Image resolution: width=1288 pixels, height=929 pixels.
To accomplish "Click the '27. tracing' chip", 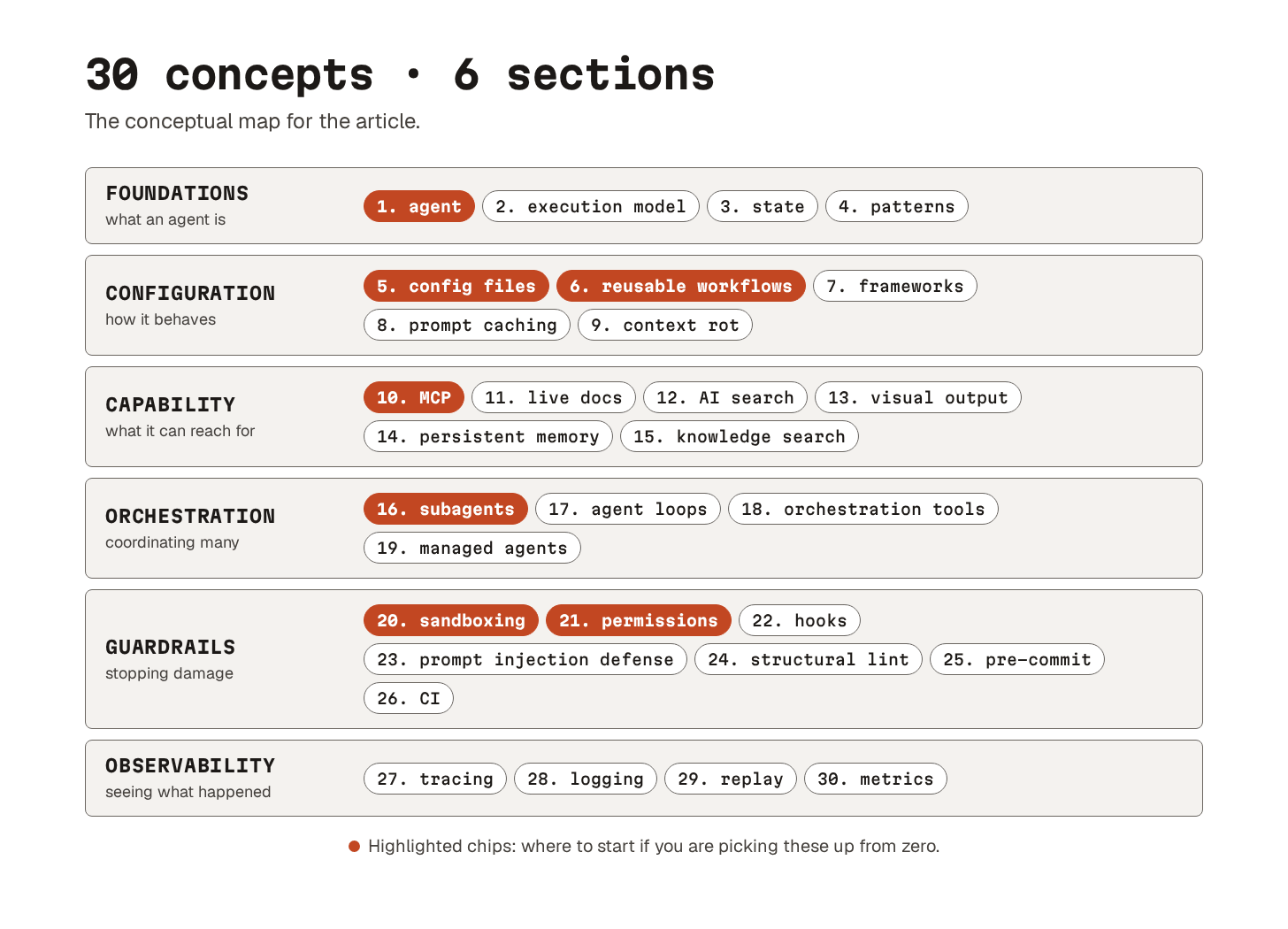I will coord(435,779).
